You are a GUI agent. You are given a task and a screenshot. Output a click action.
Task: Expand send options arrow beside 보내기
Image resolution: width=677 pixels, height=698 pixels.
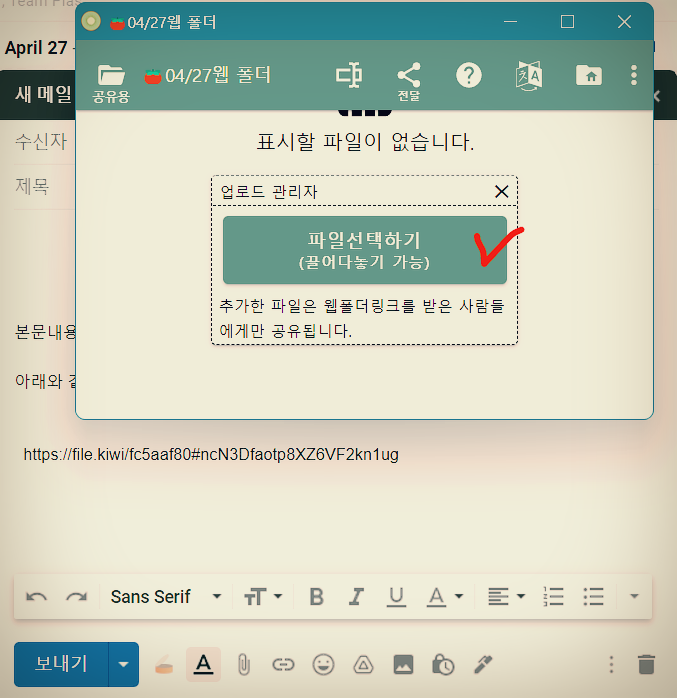(x=124, y=664)
